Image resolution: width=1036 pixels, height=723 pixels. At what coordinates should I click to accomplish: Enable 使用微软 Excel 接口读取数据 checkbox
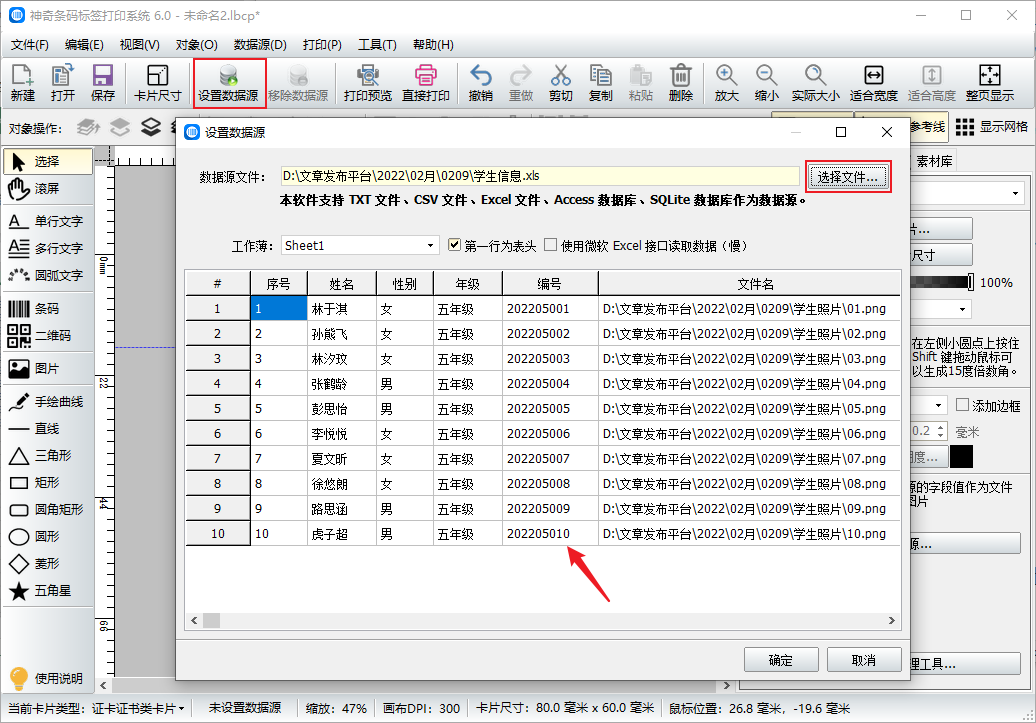coord(551,245)
